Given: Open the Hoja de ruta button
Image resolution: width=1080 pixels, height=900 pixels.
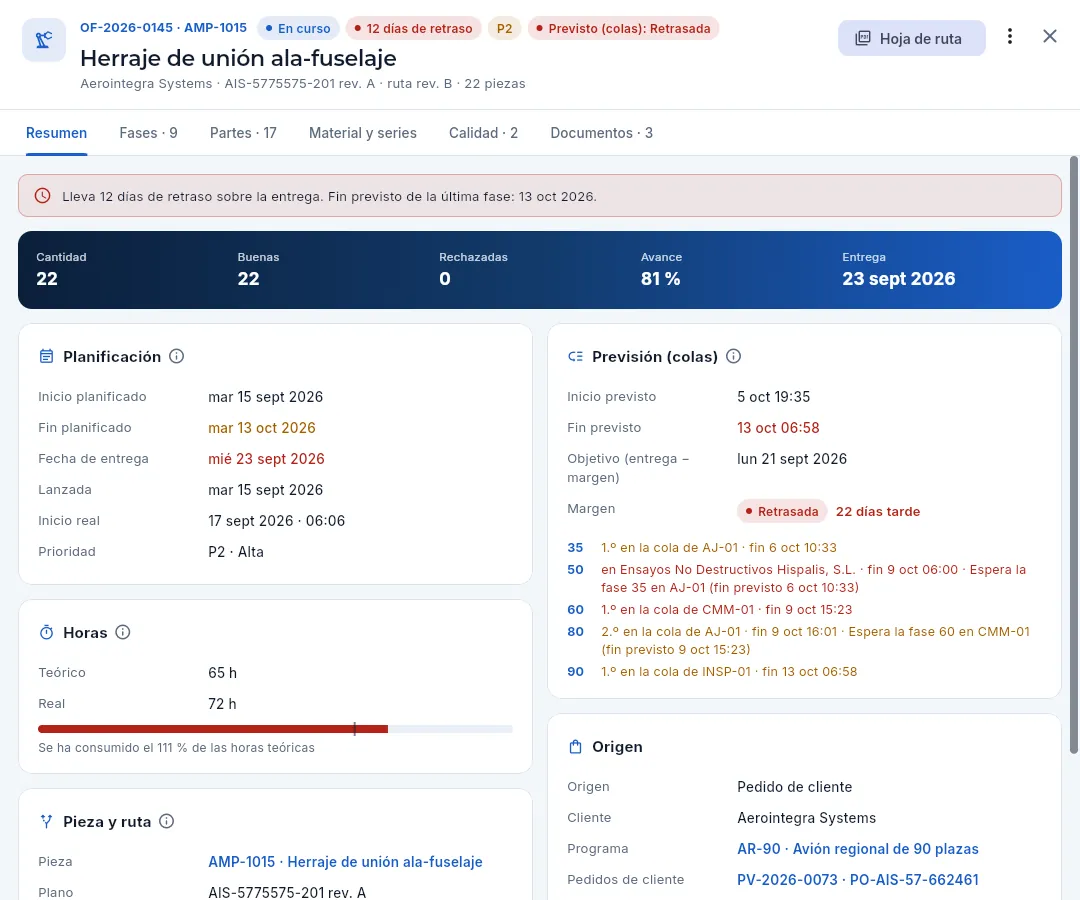Looking at the screenshot, I should click(x=911, y=39).
